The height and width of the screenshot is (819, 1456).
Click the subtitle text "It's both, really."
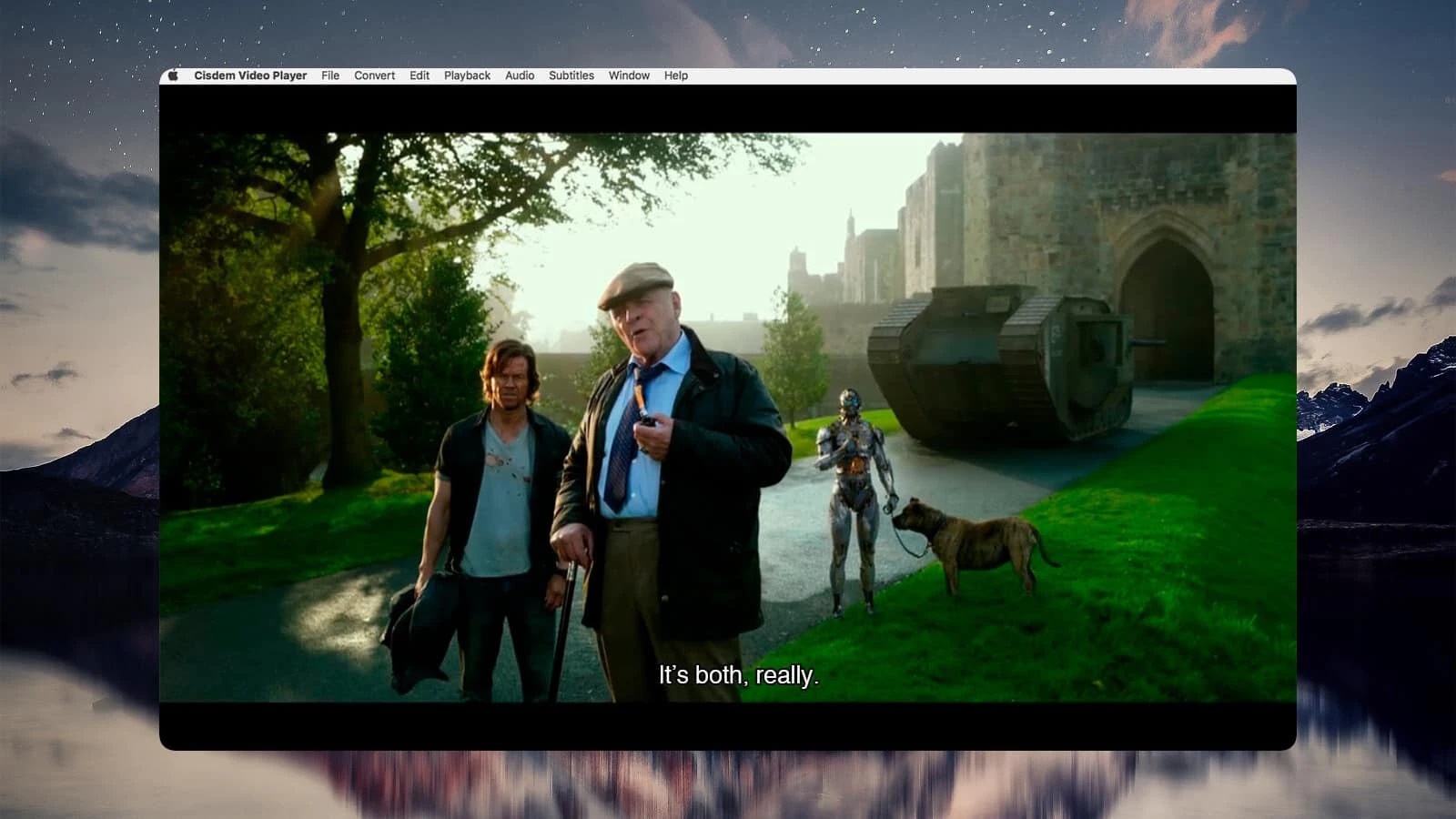pyautogui.click(x=738, y=675)
